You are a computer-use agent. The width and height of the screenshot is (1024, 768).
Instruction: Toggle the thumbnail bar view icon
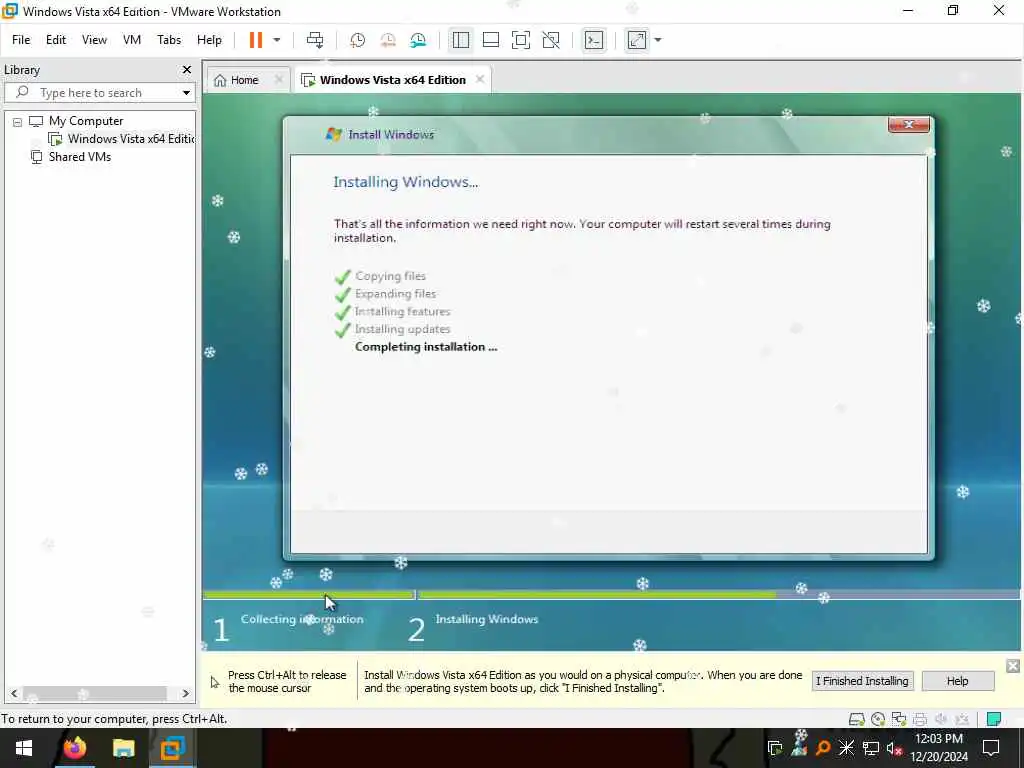point(490,40)
